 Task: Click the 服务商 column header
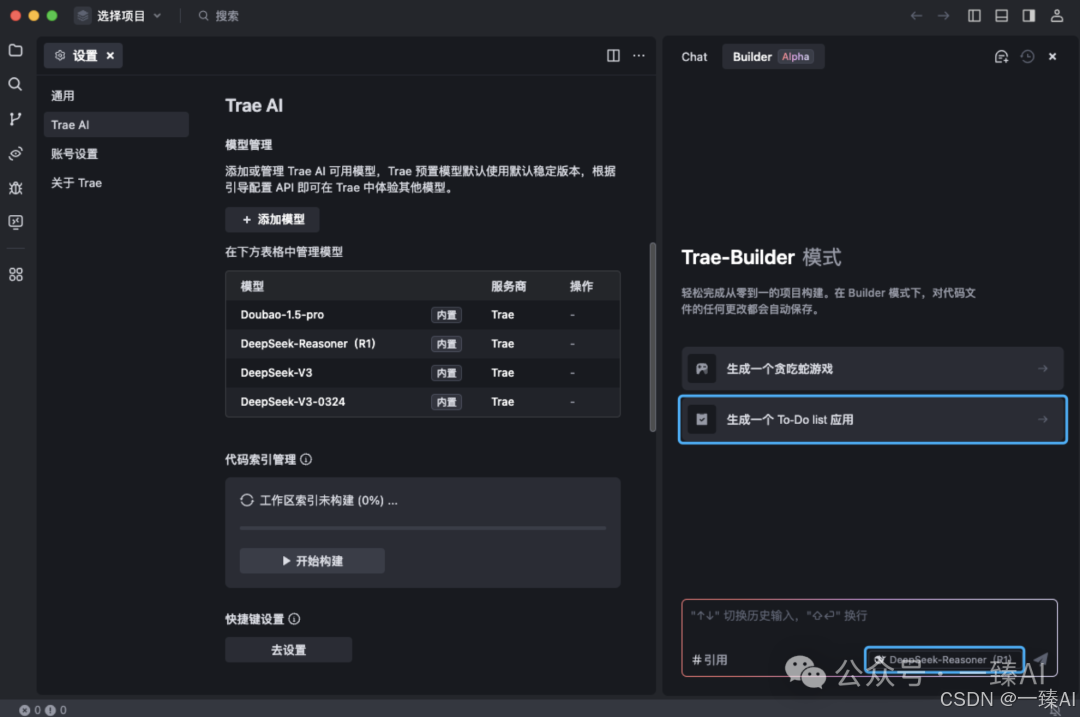coord(508,286)
